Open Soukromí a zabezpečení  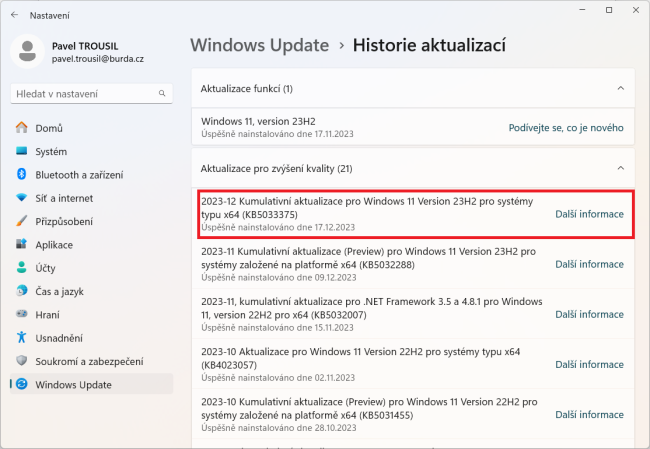(91, 361)
